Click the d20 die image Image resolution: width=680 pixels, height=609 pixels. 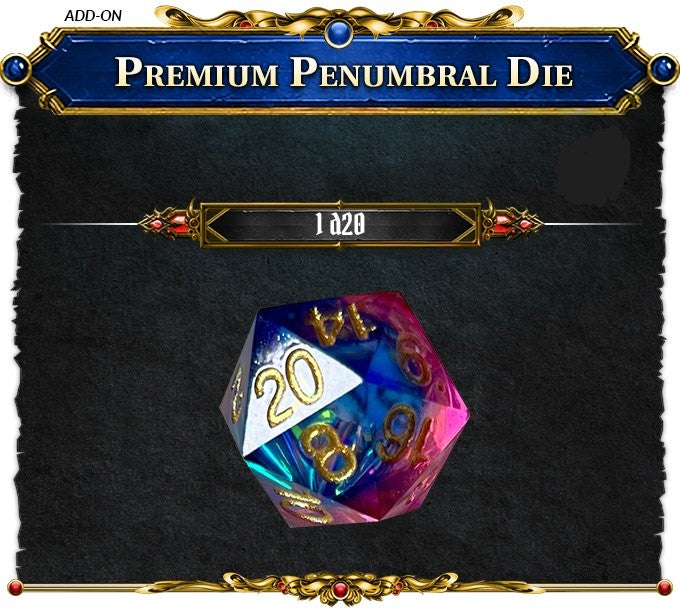tap(345, 408)
